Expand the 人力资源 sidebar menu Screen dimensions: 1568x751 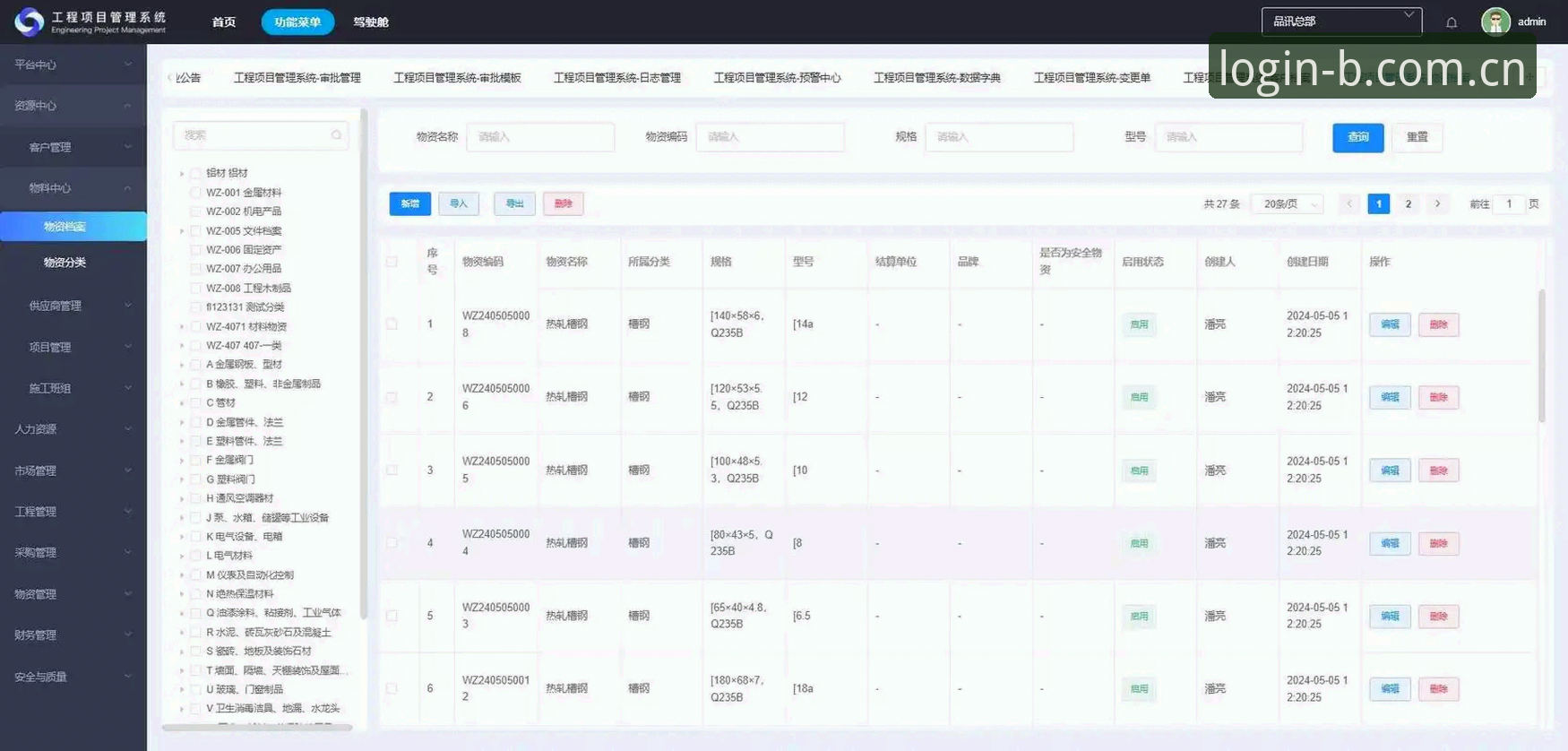[73, 429]
